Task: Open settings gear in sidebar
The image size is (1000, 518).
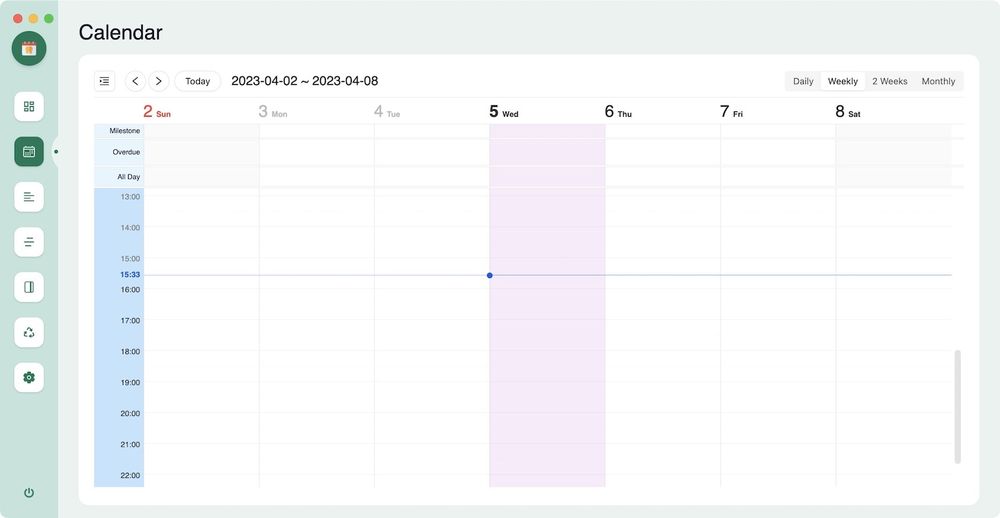Action: click(x=29, y=377)
